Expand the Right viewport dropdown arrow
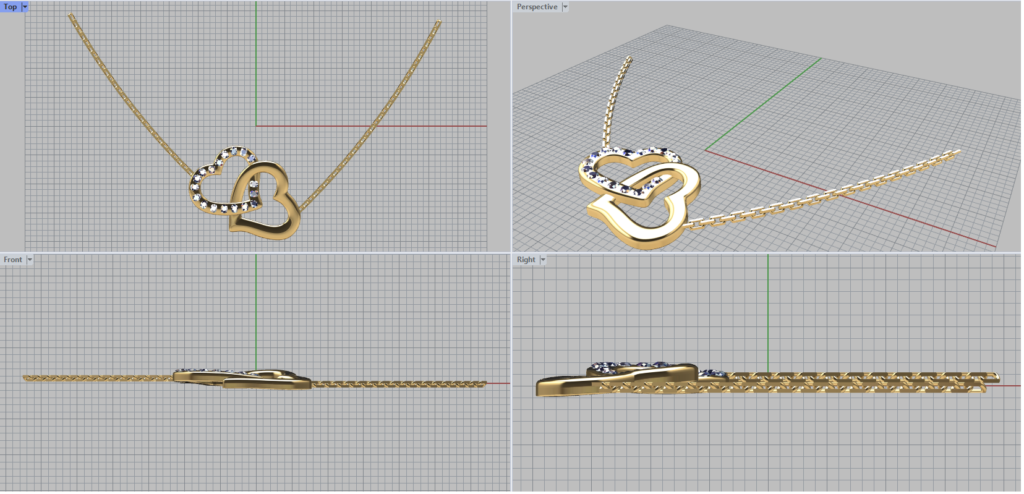This screenshot has width=1024, height=494. tap(543, 260)
